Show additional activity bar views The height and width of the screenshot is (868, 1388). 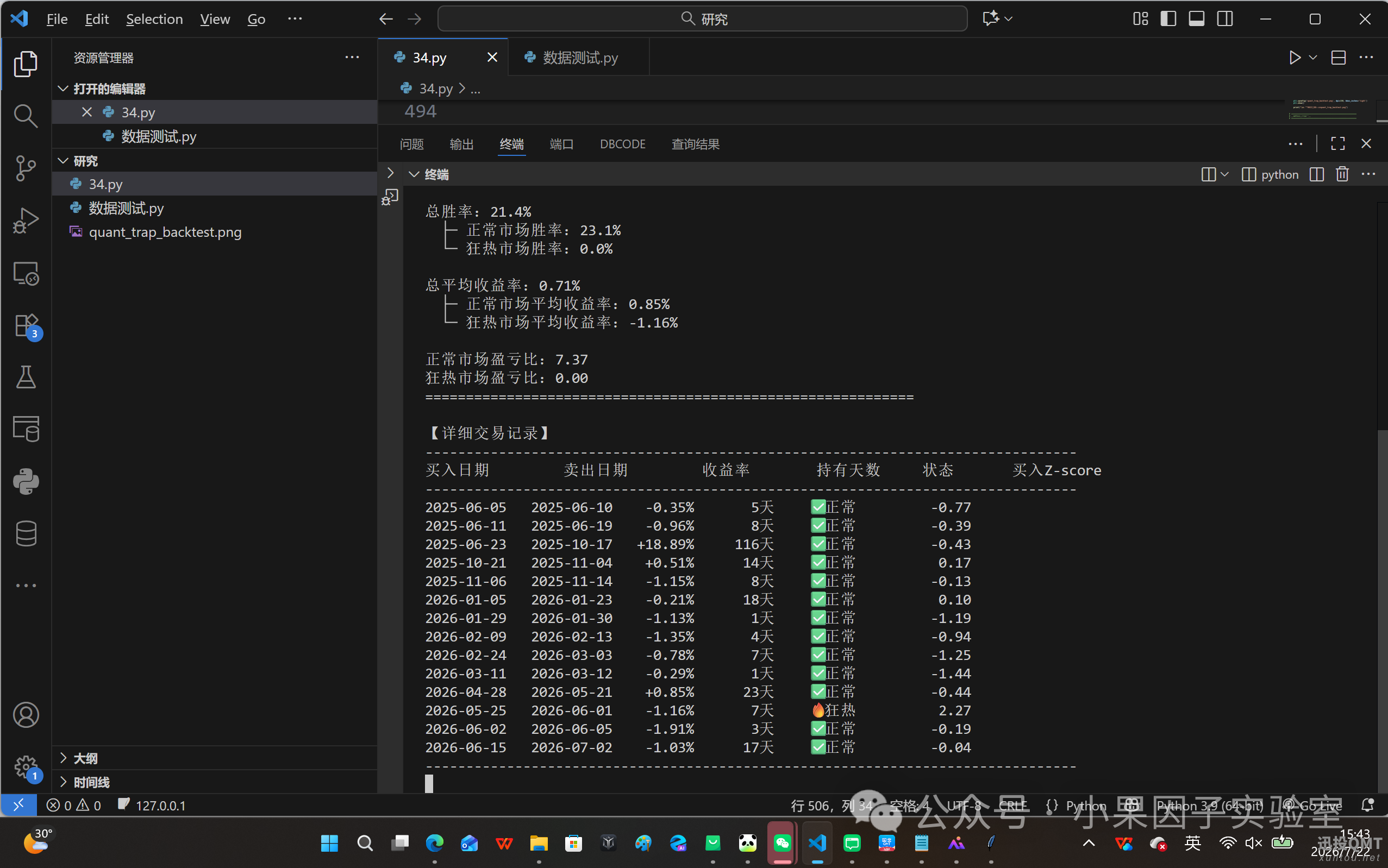[26, 586]
